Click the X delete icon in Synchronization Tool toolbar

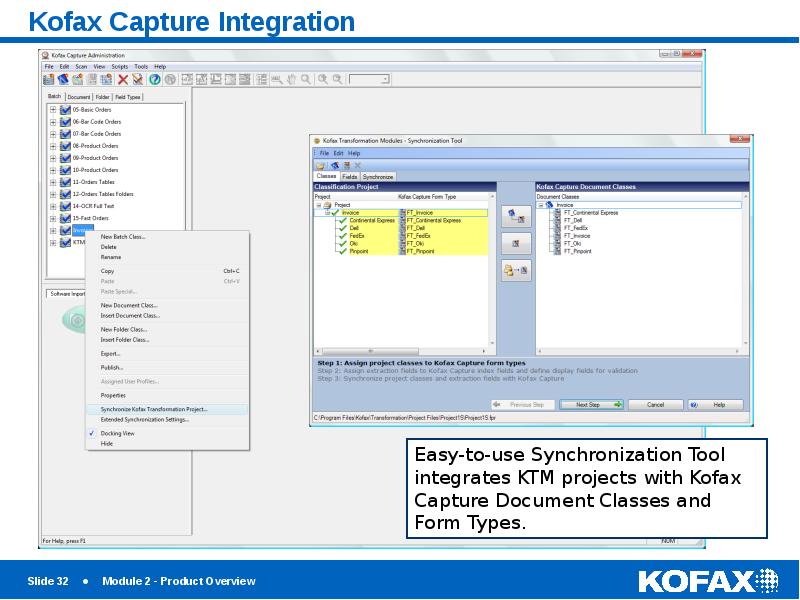point(357,164)
